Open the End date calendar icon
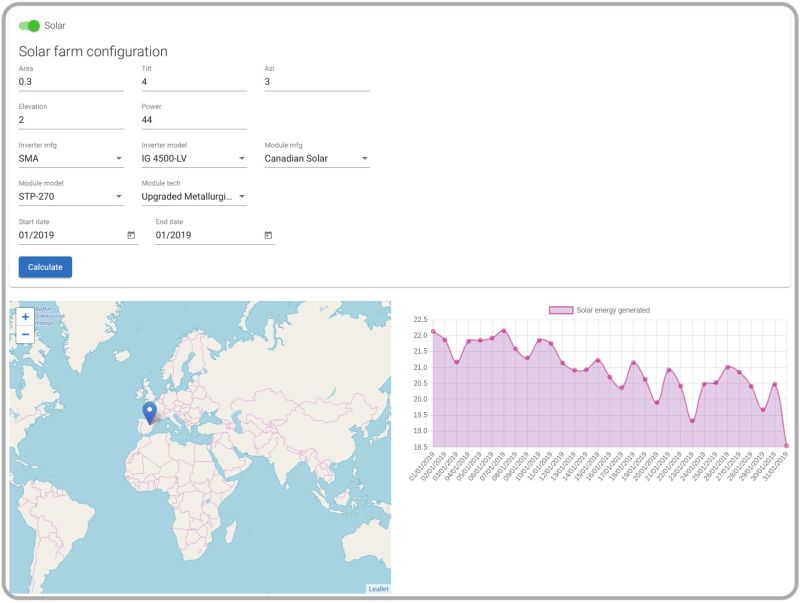Image resolution: width=800 pixels, height=603 pixels. (x=268, y=235)
